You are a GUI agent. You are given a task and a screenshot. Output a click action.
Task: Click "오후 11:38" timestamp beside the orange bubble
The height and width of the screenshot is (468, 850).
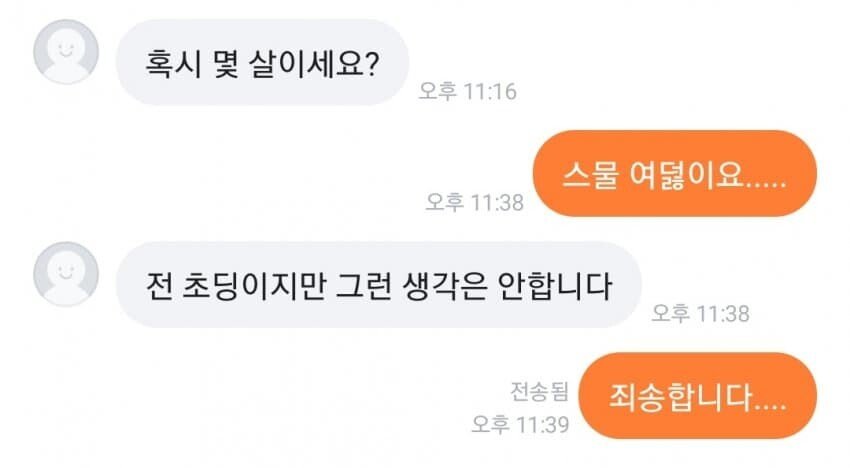(x=475, y=202)
